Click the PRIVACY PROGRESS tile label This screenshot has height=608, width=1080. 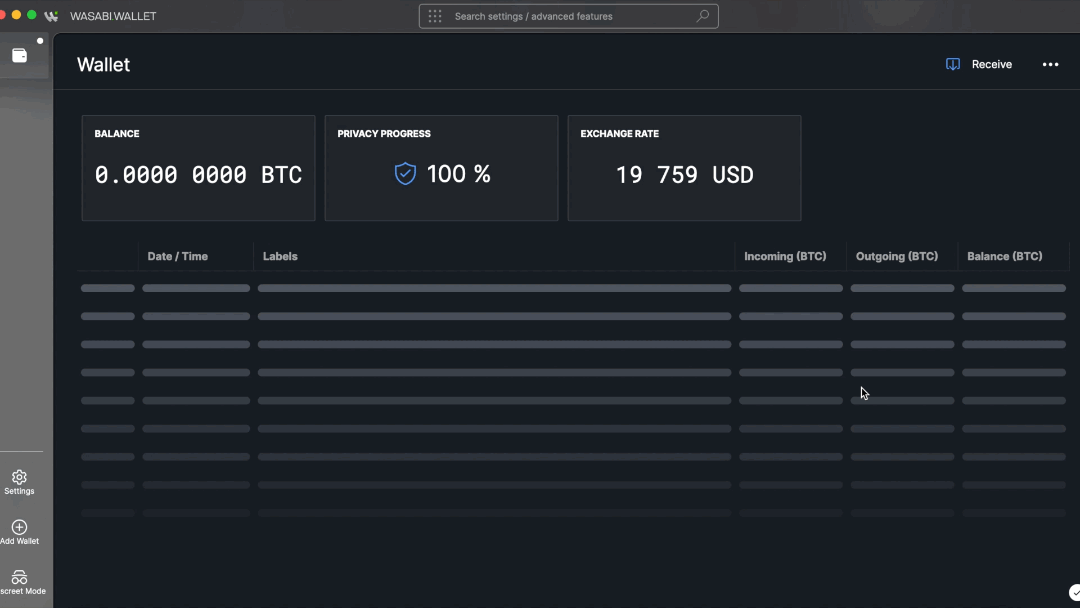(384, 134)
